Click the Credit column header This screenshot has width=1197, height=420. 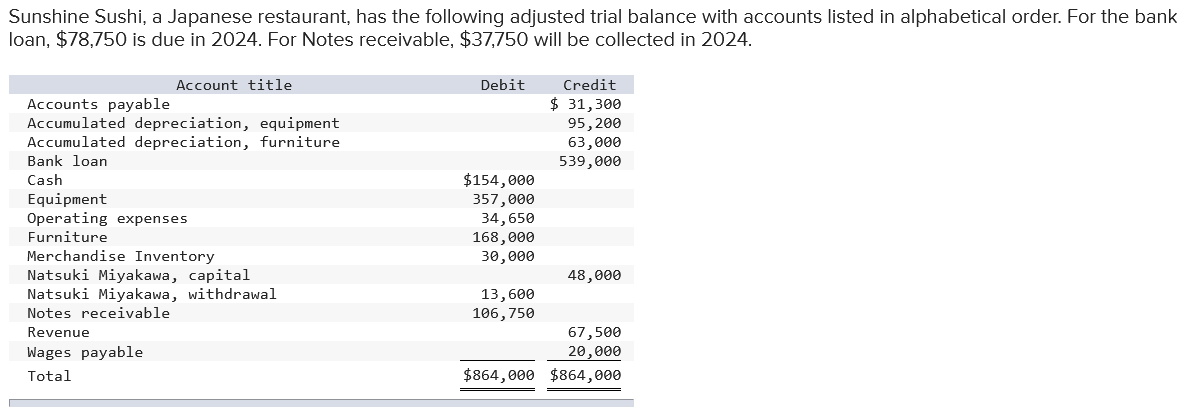(589, 86)
